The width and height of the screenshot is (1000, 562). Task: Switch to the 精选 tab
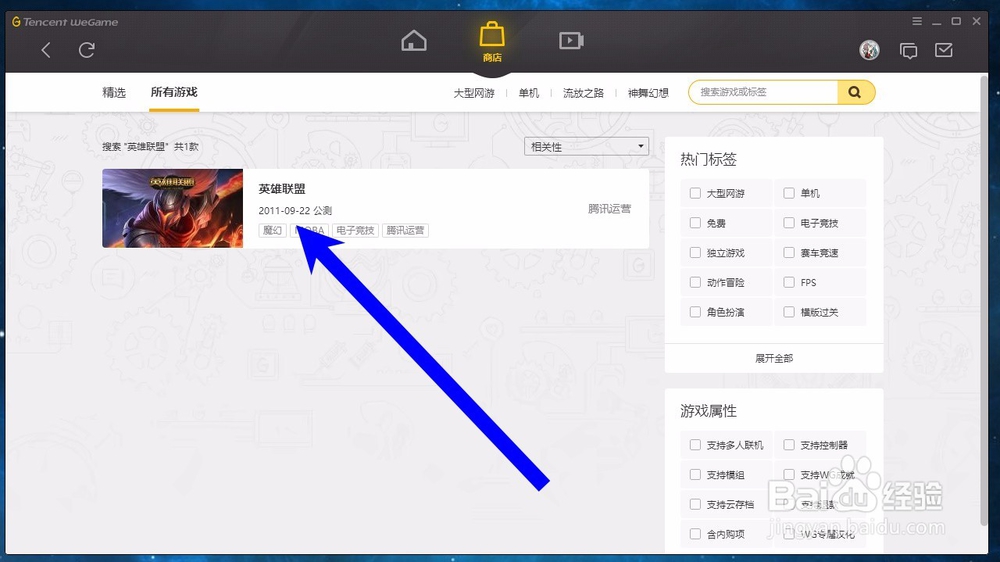(114, 92)
